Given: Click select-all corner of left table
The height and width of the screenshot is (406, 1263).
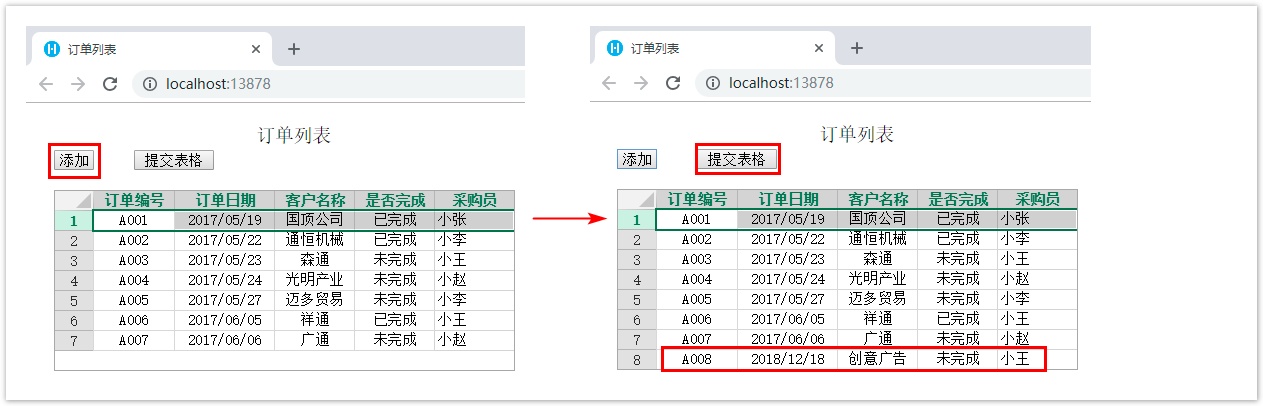Looking at the screenshot, I should tap(74, 200).
